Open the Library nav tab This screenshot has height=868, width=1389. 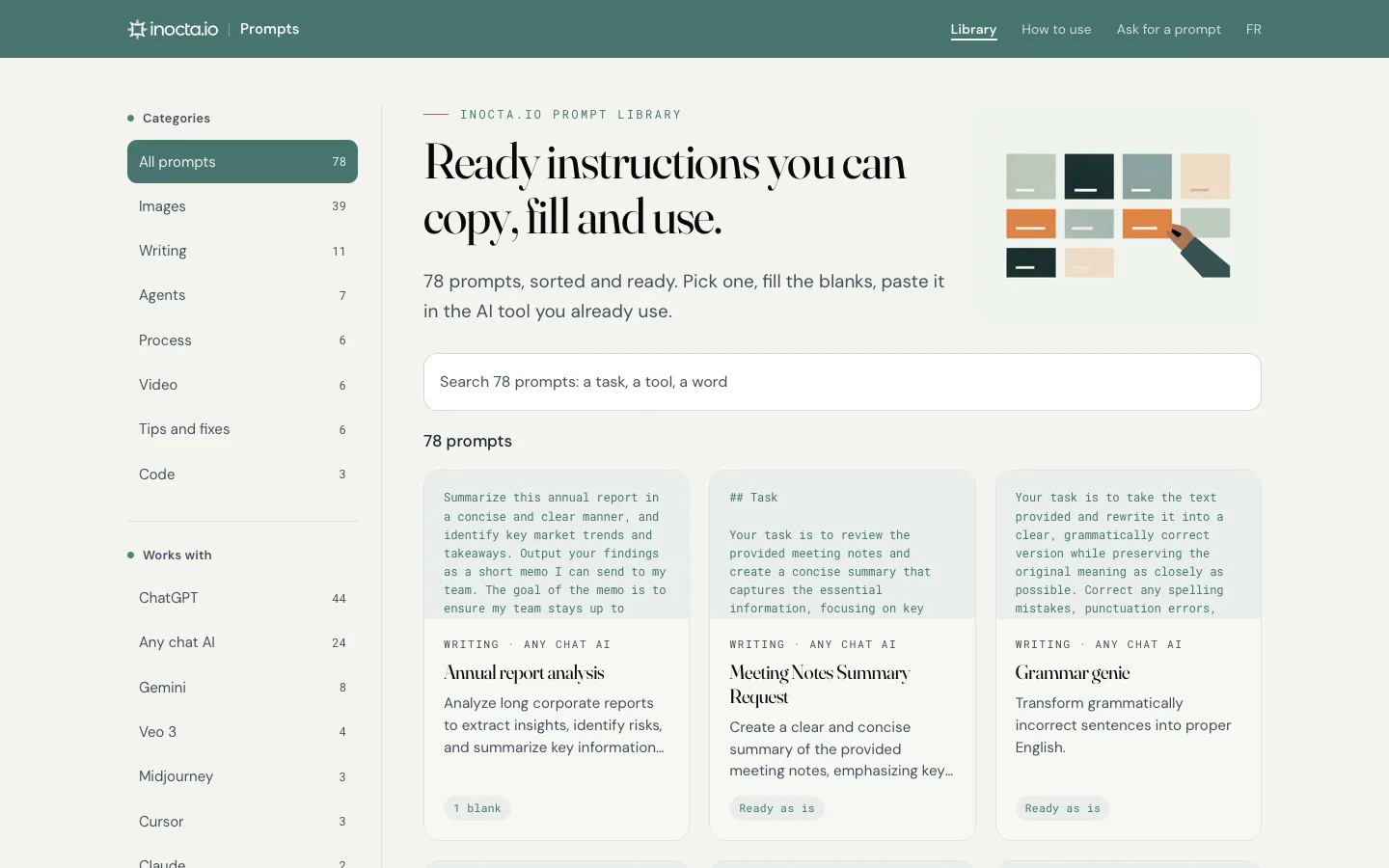pos(973,29)
